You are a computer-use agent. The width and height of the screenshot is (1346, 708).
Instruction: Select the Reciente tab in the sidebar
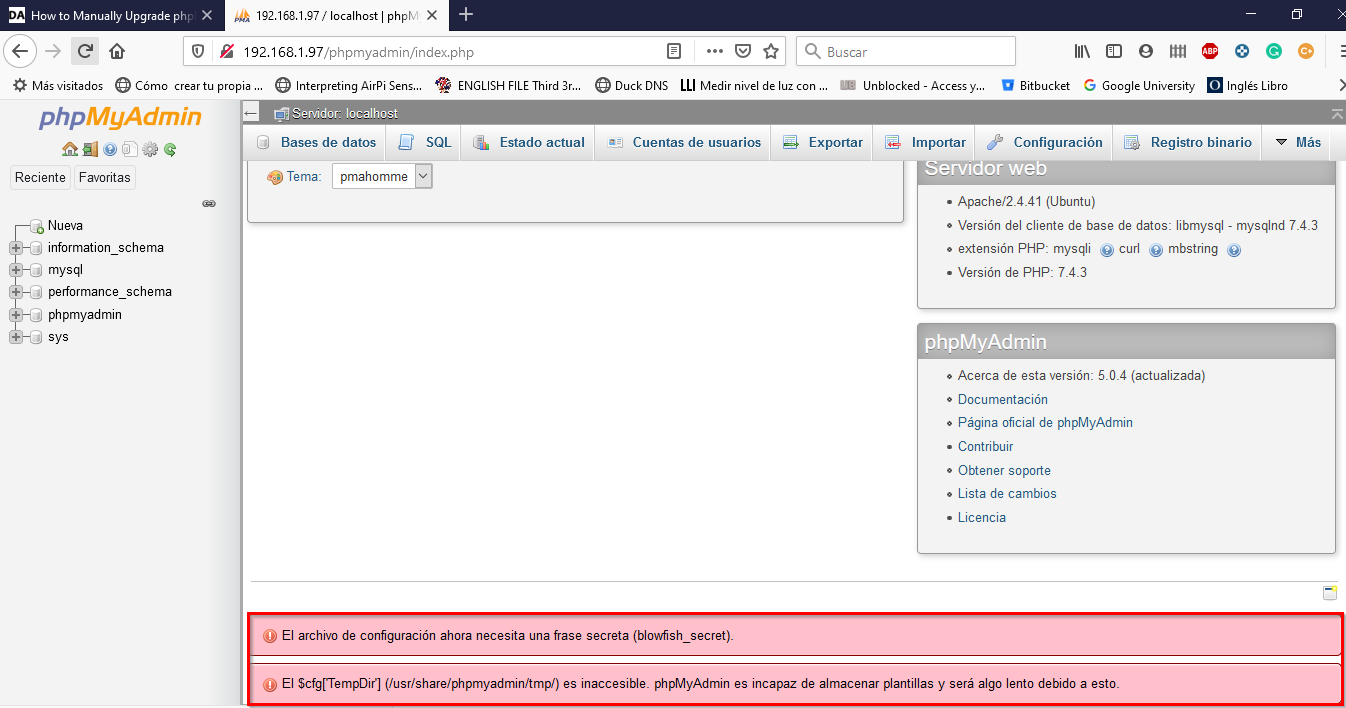(x=39, y=177)
